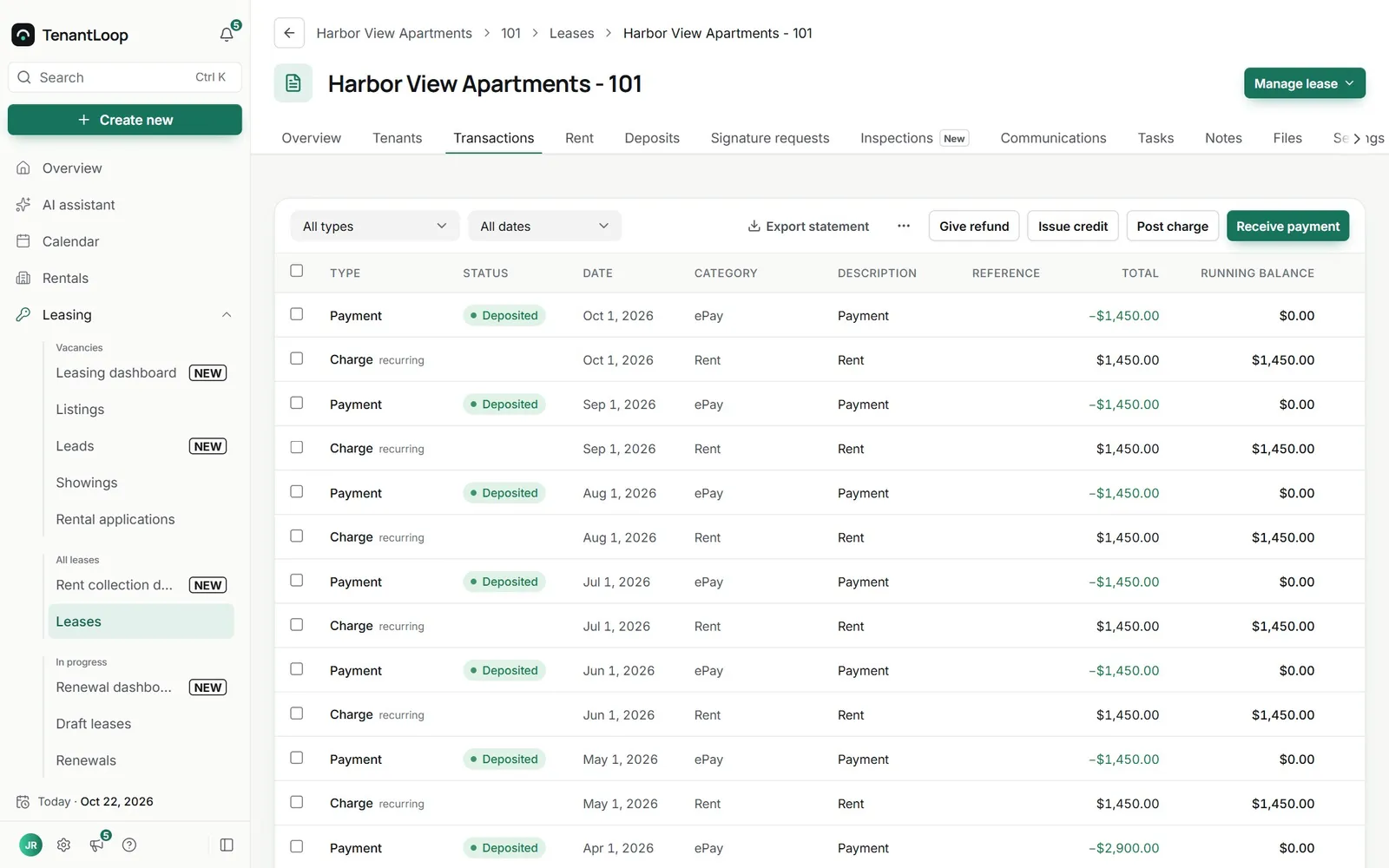Open the three-dot more actions menu

[x=904, y=226]
